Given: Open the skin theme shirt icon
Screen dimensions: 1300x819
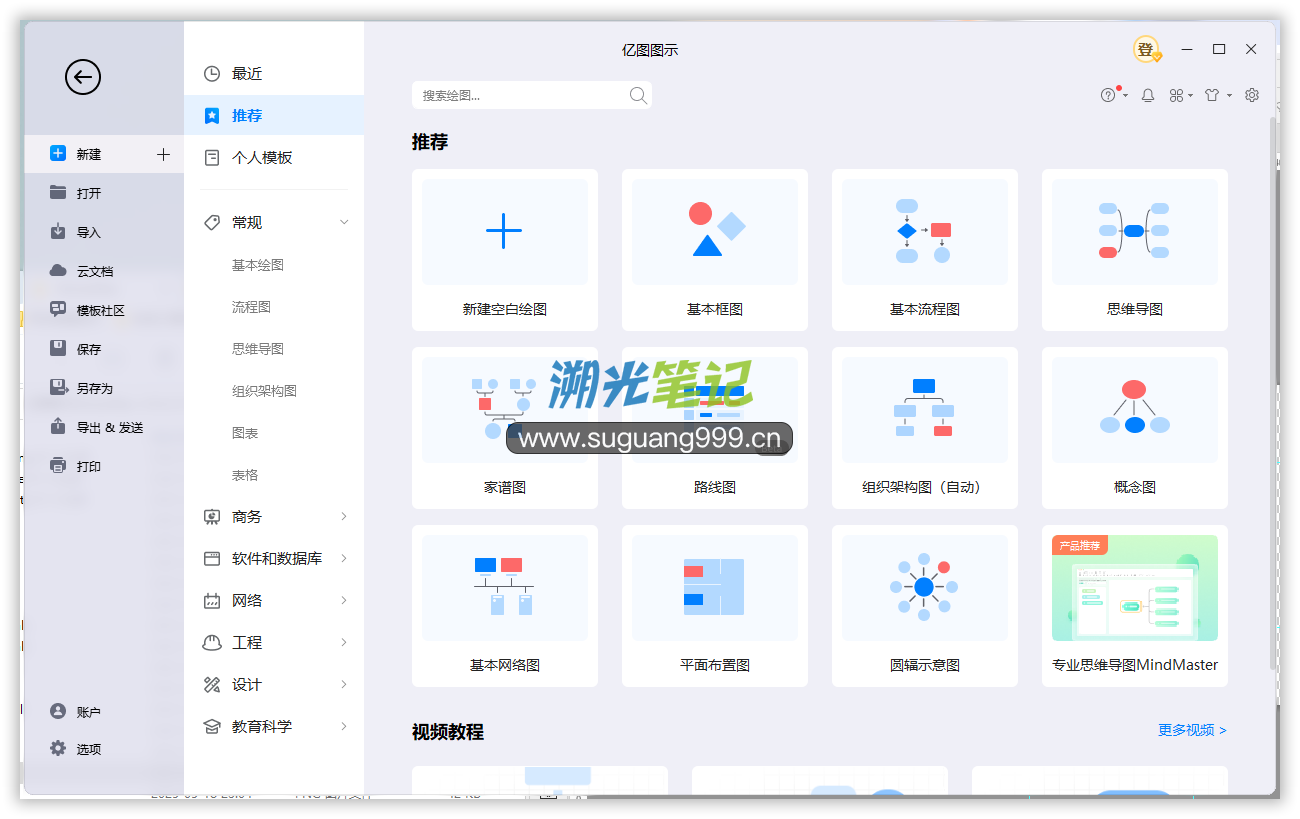Looking at the screenshot, I should [1212, 95].
